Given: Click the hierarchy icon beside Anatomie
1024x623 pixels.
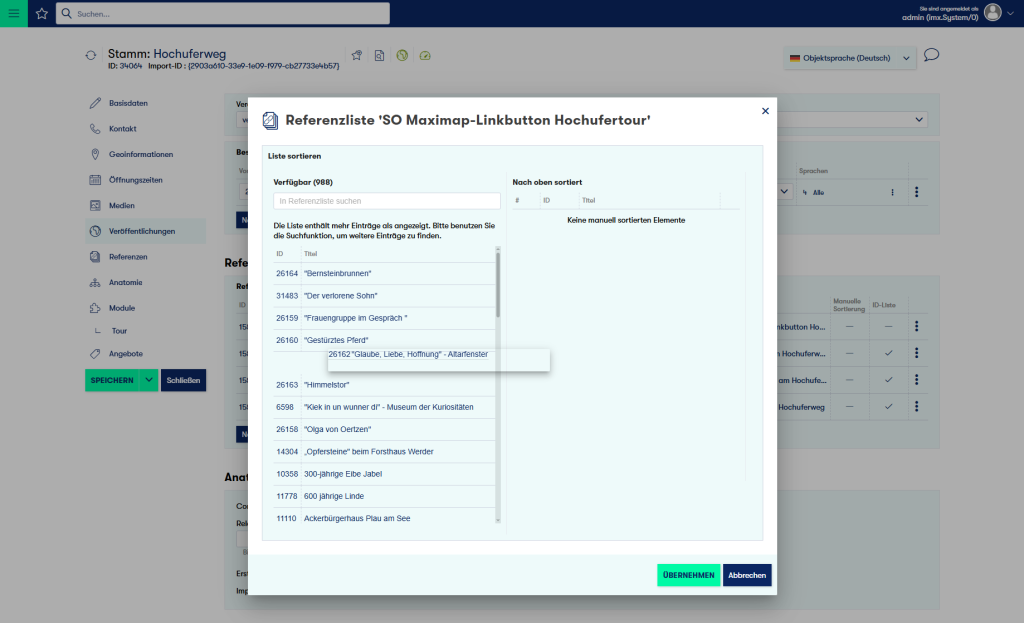Looking at the screenshot, I should coord(95,282).
